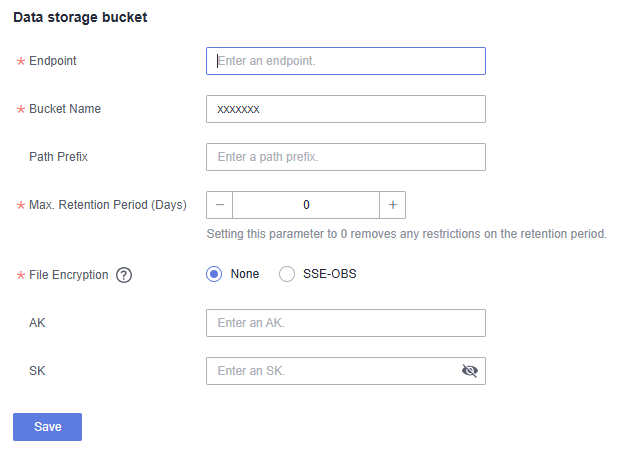The height and width of the screenshot is (461, 643).
Task: Decrease retention period with minus button
Action: [219, 205]
